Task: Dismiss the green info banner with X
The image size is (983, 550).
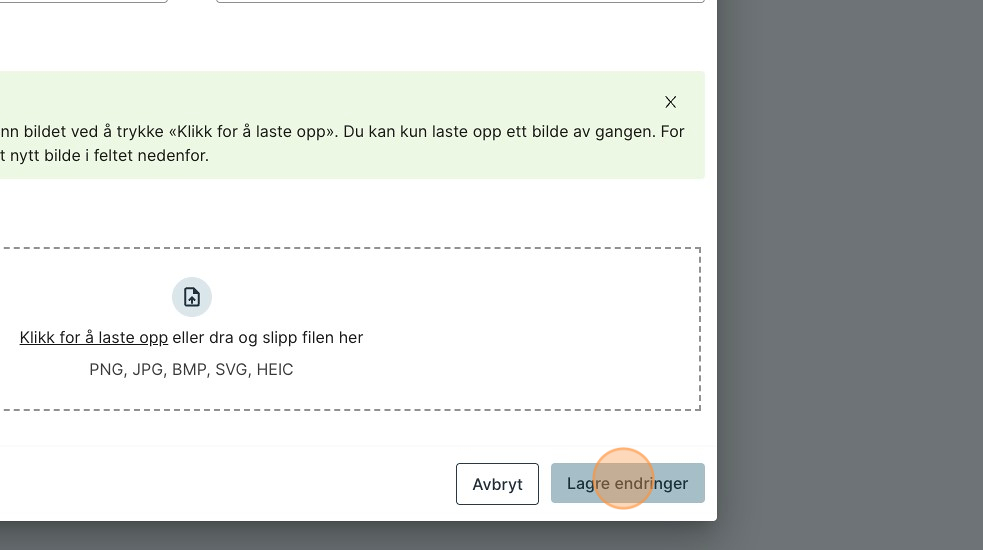Action: [x=670, y=102]
